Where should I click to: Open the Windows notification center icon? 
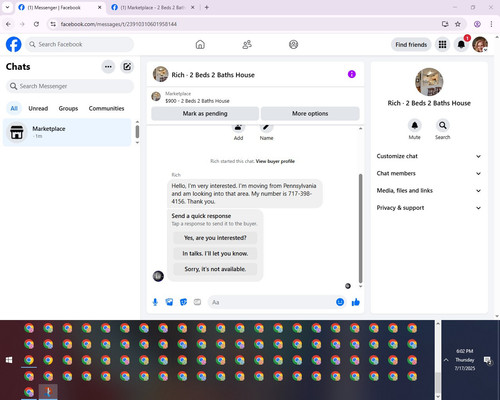(x=488, y=360)
